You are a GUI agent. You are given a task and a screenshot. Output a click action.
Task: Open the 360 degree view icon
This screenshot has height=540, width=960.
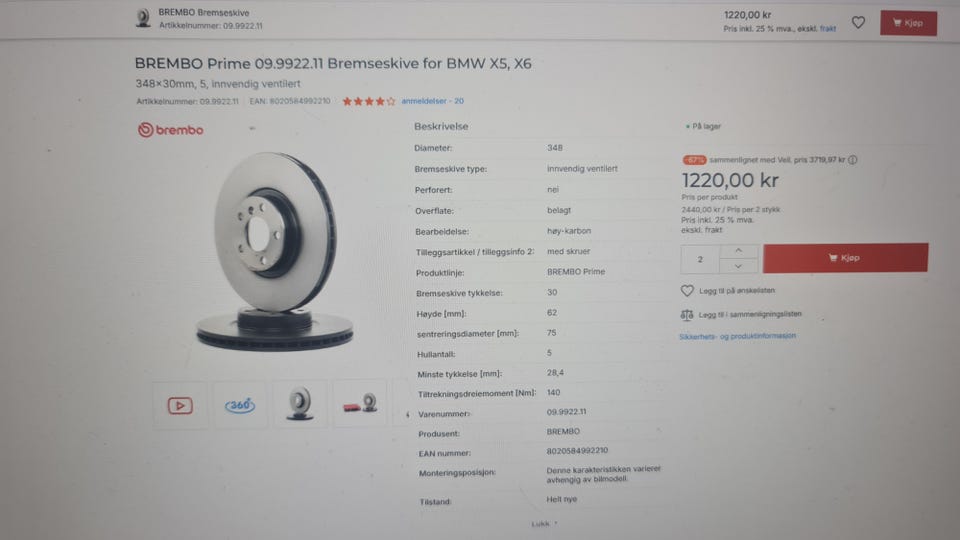(x=239, y=405)
